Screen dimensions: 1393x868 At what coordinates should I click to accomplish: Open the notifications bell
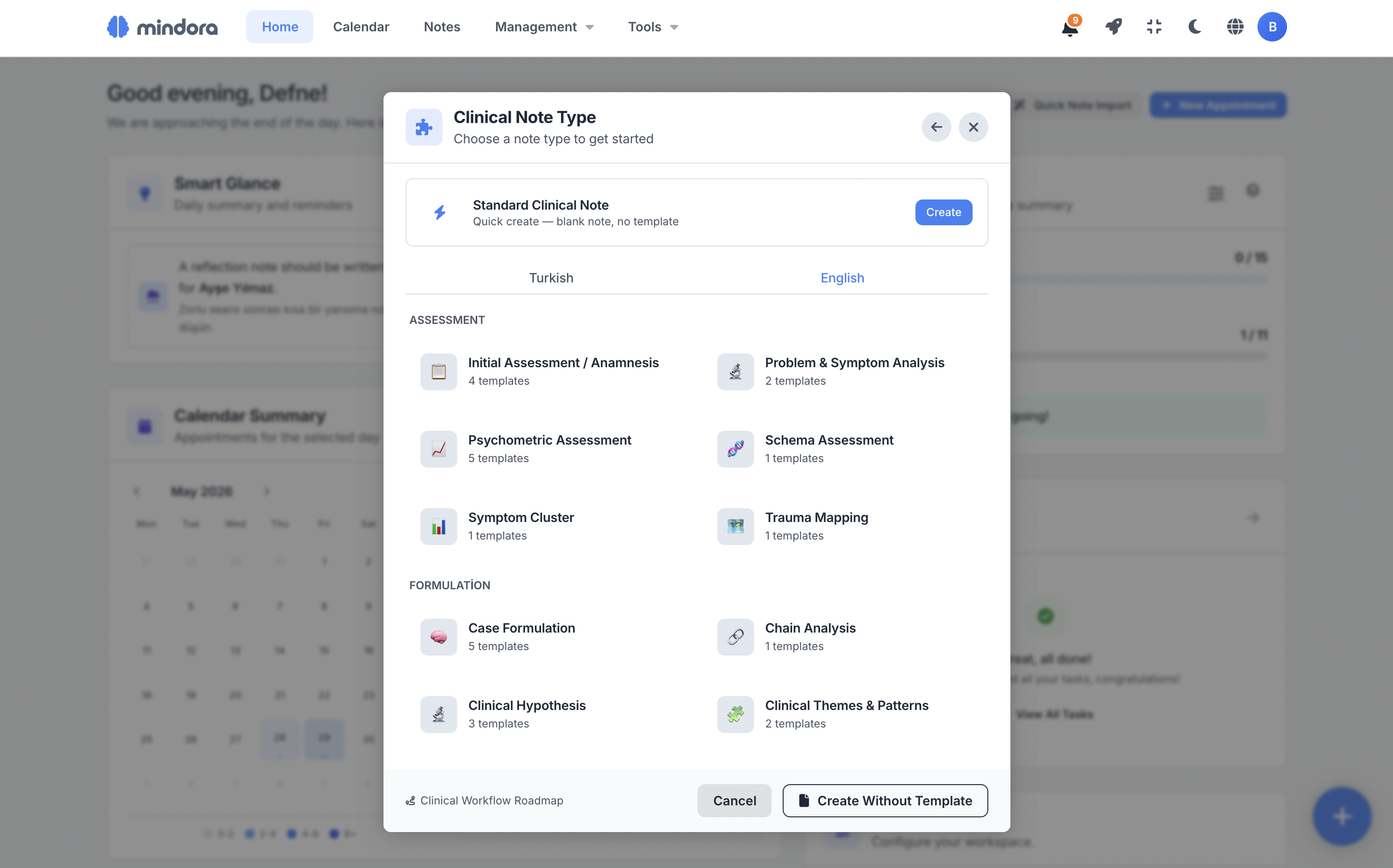click(x=1070, y=27)
